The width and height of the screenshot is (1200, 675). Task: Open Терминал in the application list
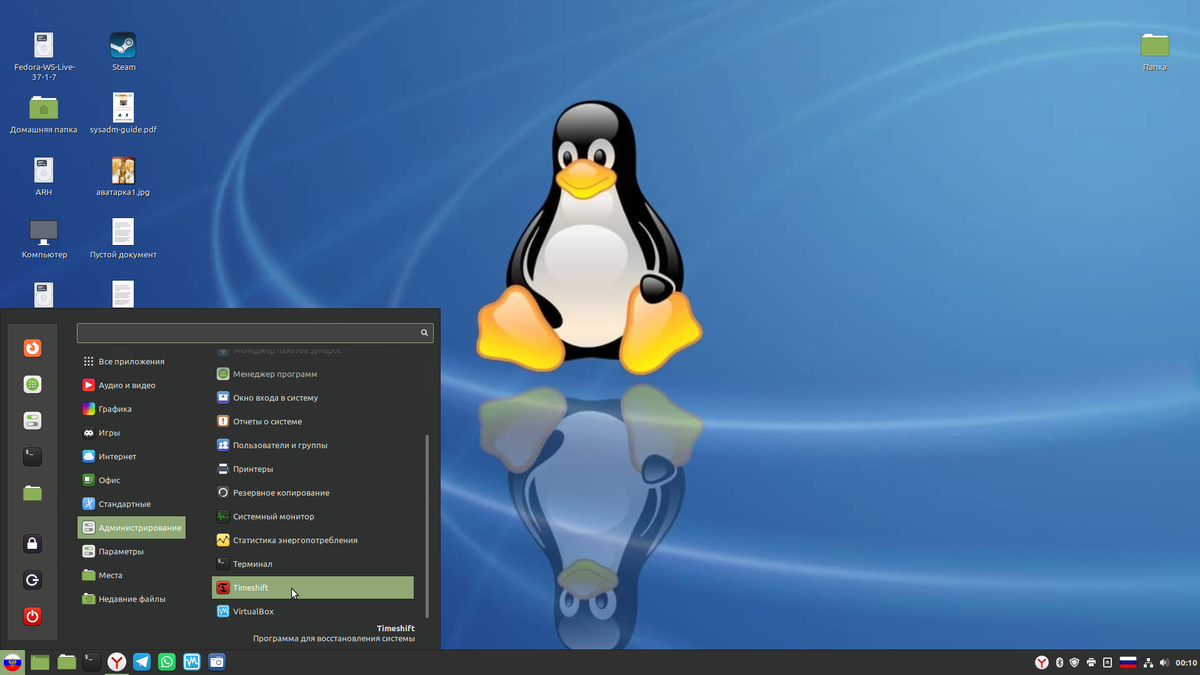[x=313, y=564]
